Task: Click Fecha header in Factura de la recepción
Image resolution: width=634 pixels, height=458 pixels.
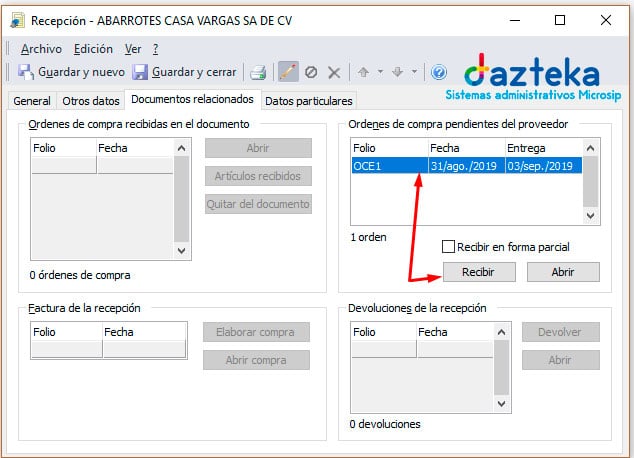Action: [144, 332]
